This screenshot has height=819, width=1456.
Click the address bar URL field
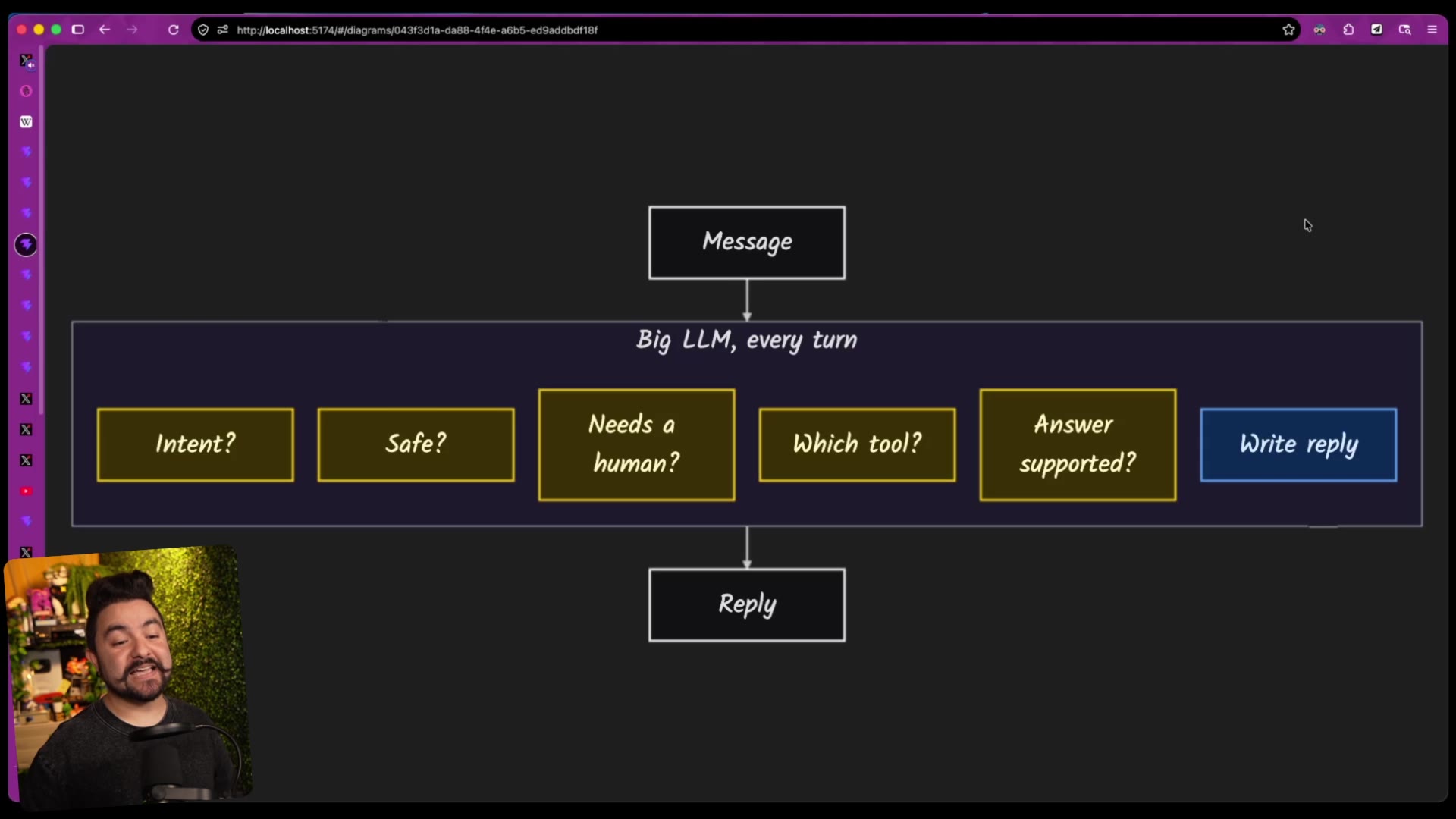click(747, 30)
